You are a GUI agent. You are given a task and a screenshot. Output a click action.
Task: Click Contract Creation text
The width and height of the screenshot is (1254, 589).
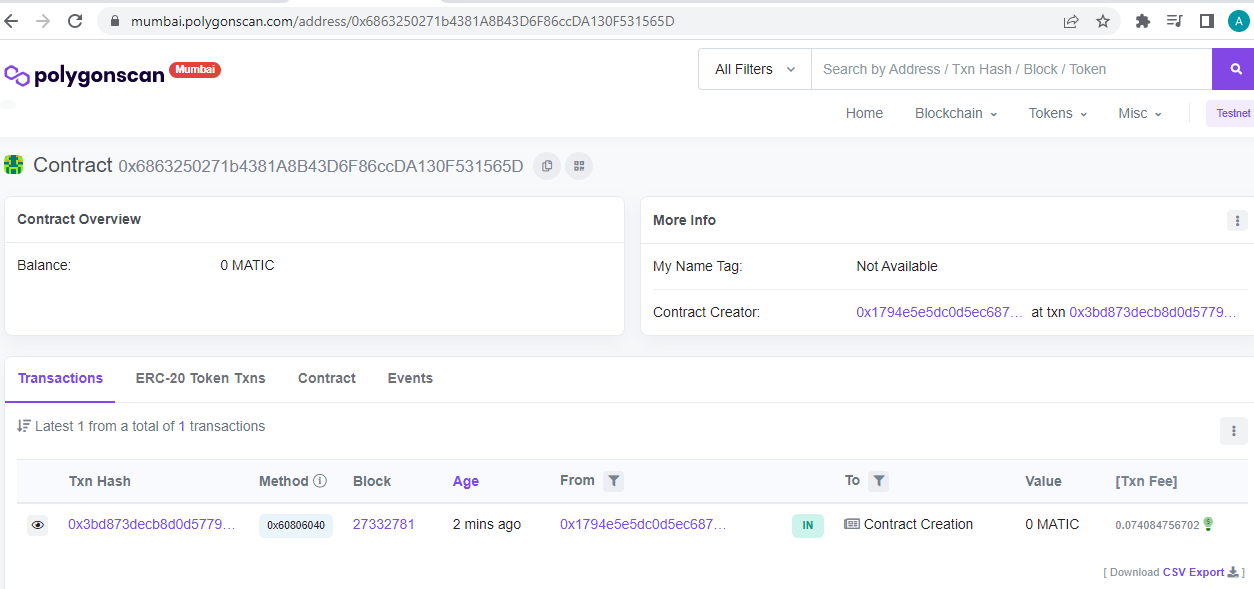918,524
